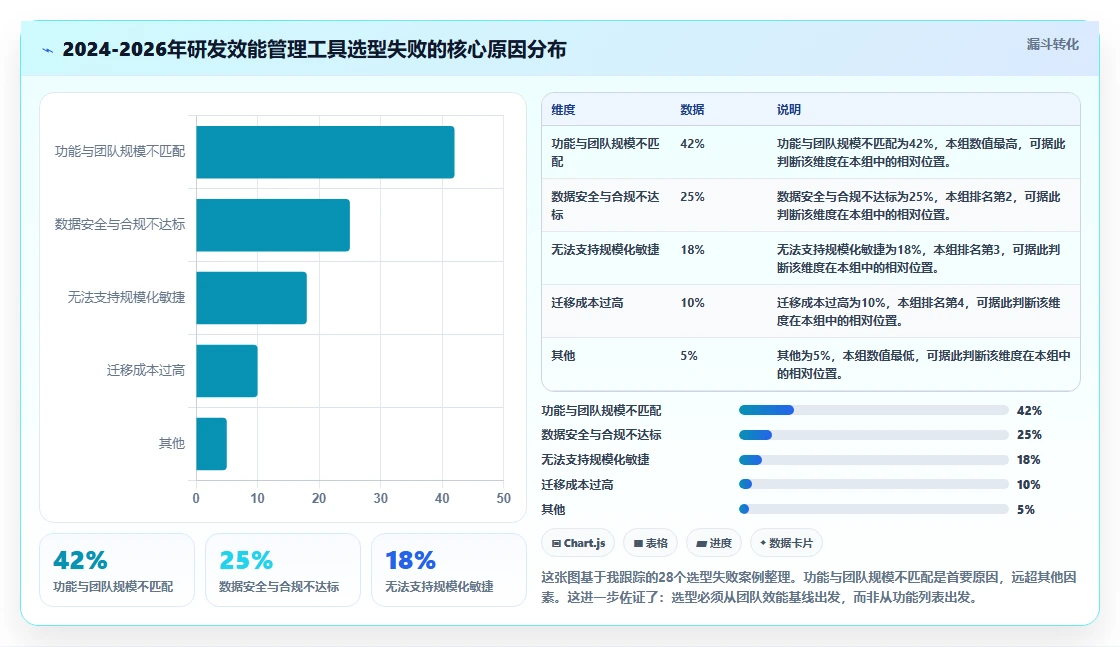
Task: Click the 5% progress bar for 其他
Action: (x=874, y=509)
